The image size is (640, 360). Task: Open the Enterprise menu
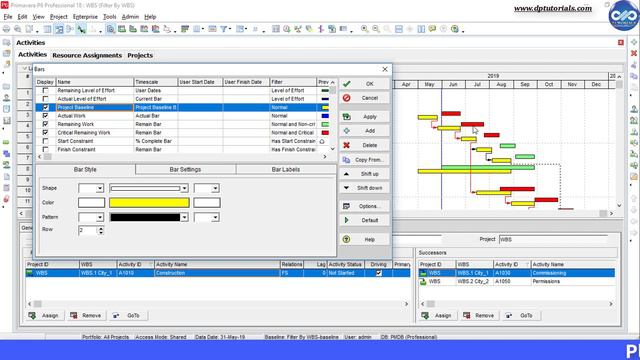[x=85, y=17]
